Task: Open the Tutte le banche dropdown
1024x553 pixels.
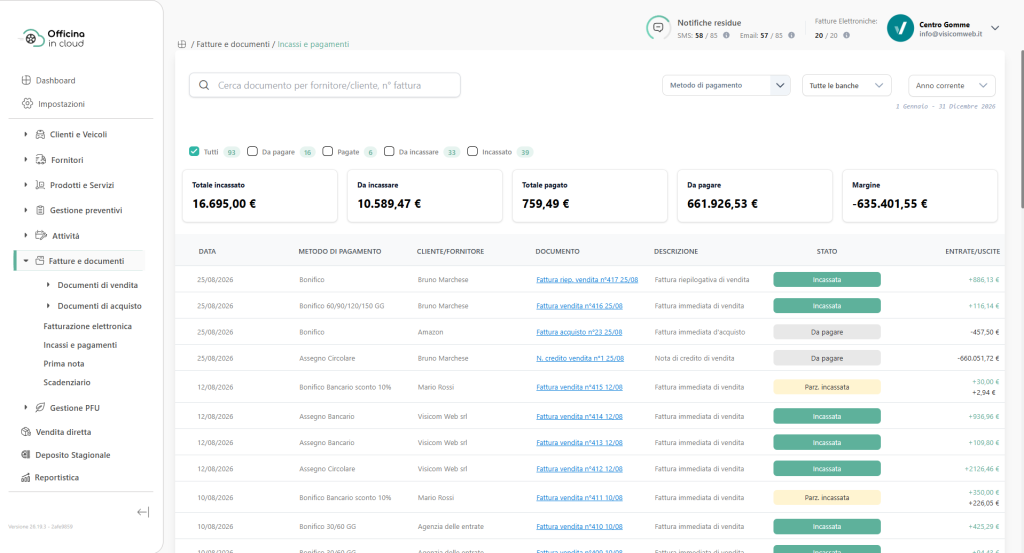Action: pos(846,86)
